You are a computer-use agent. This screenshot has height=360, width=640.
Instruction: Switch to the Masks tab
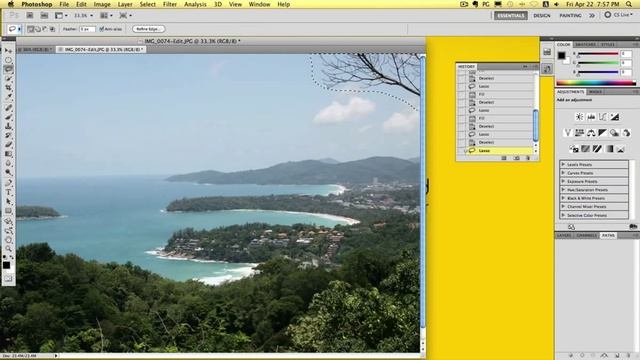click(x=596, y=92)
